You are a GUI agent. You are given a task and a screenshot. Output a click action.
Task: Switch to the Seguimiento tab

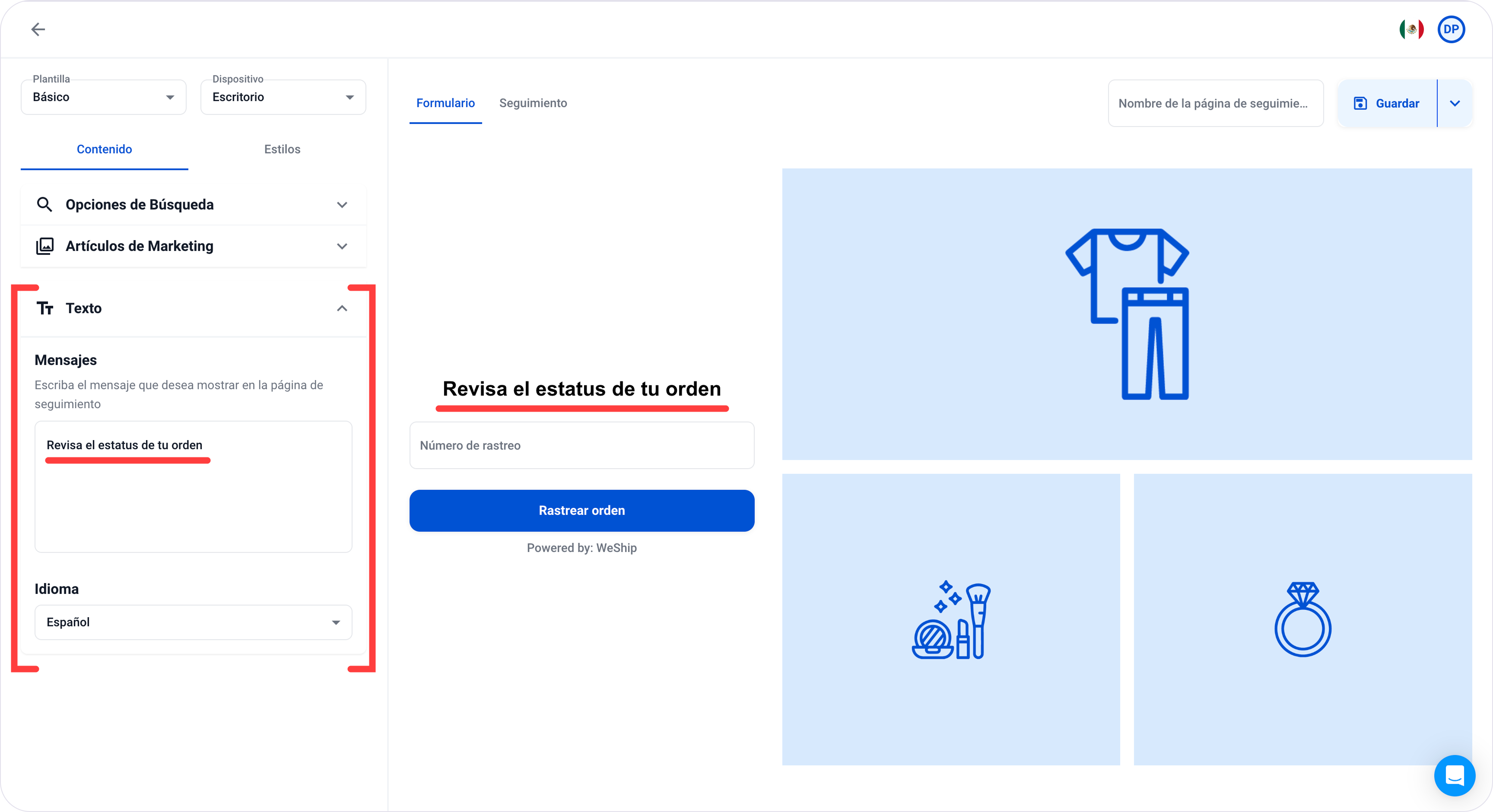click(533, 103)
